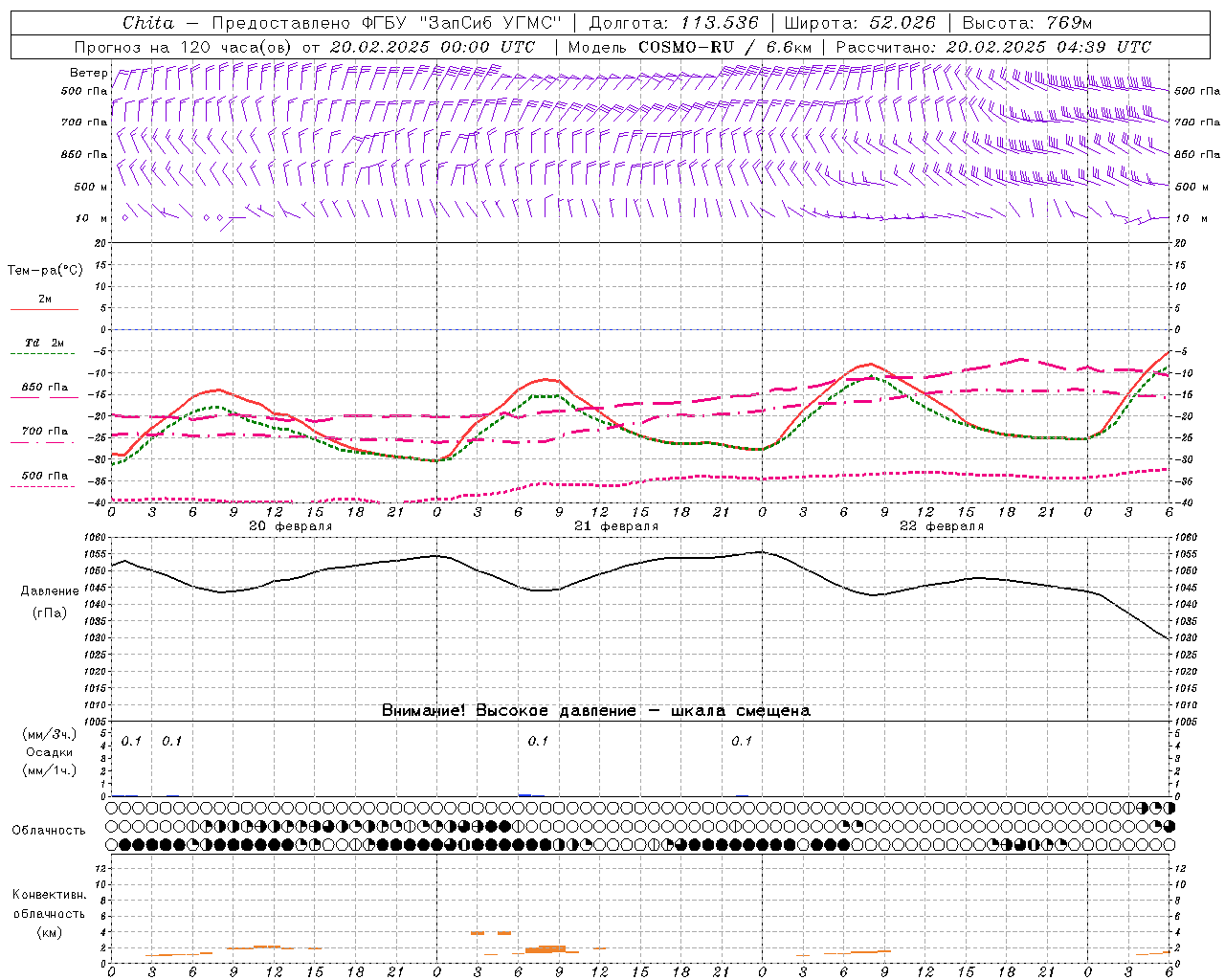
Task: Select the text Предоставлено ФГБУ "ЗапСиб УГМС"
Action: (x=387, y=23)
